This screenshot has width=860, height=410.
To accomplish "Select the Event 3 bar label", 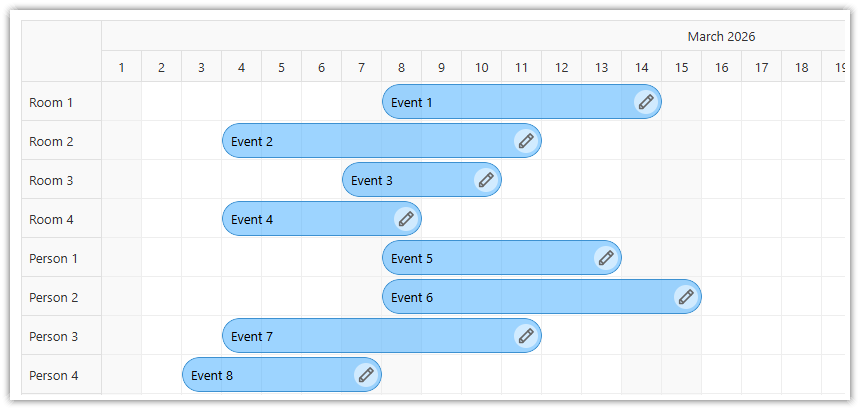I will (x=372, y=180).
